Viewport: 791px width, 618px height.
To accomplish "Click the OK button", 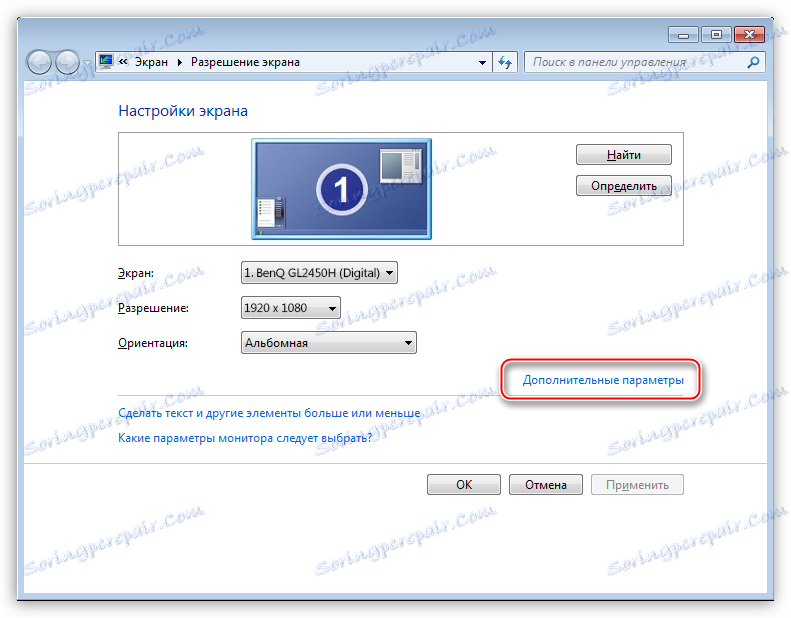I will tap(464, 485).
